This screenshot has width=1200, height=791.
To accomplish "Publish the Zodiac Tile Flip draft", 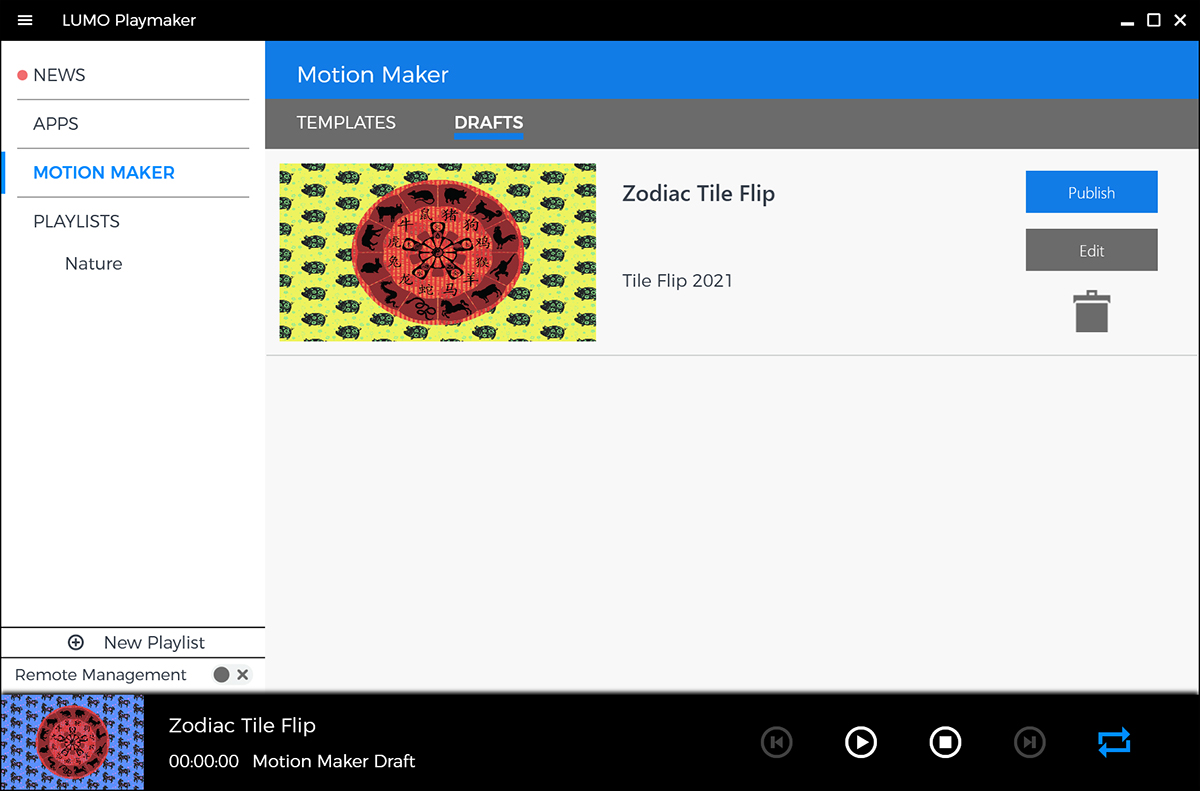I will tap(1091, 191).
